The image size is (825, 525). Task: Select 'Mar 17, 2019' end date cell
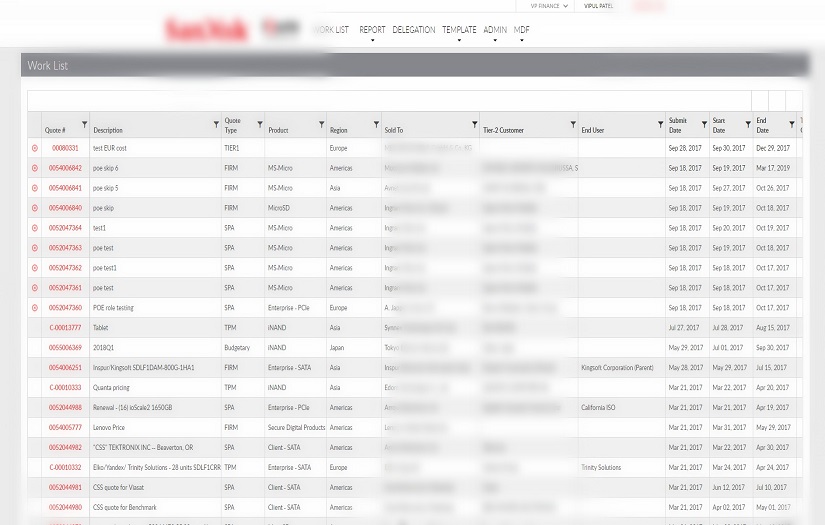click(773, 168)
